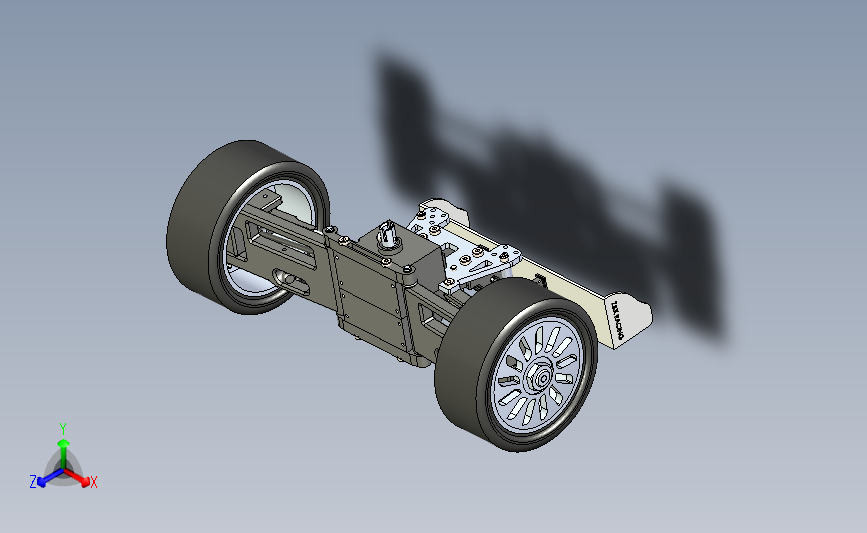Click the green Y axis arrow of the triad
Viewport: 867px width, 533px height.
(x=63, y=453)
